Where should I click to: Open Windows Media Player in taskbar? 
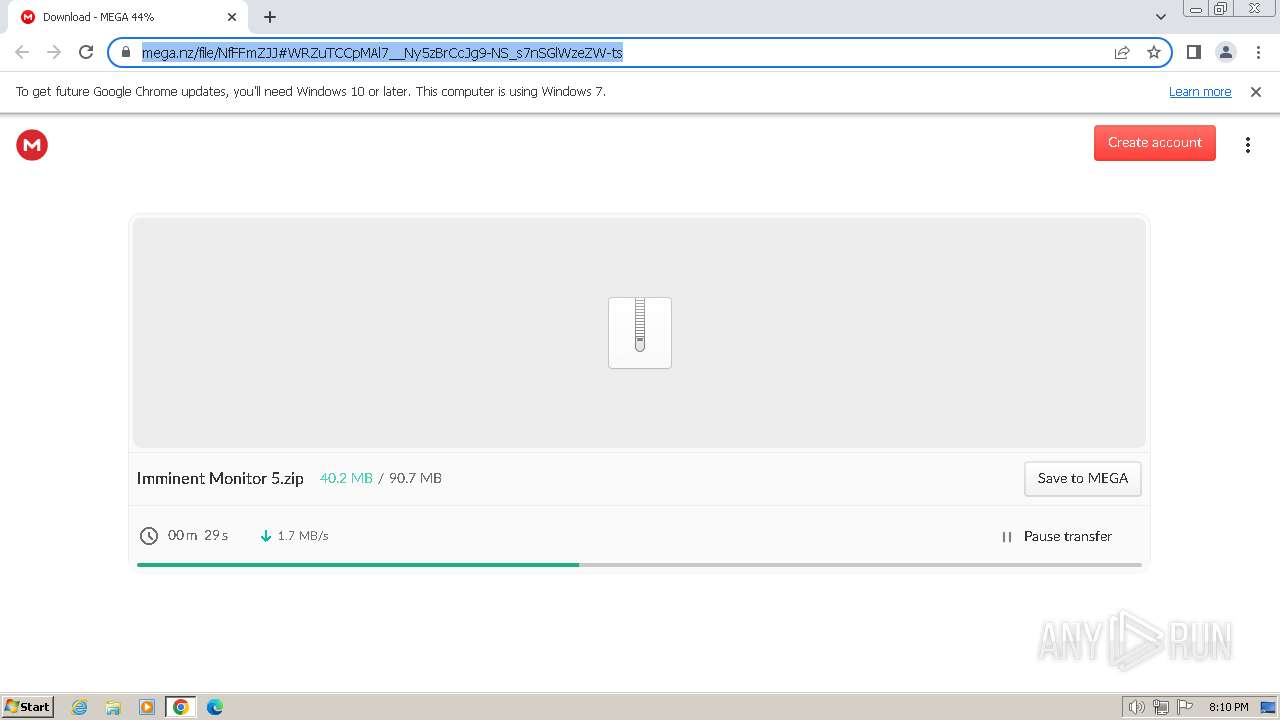147,707
